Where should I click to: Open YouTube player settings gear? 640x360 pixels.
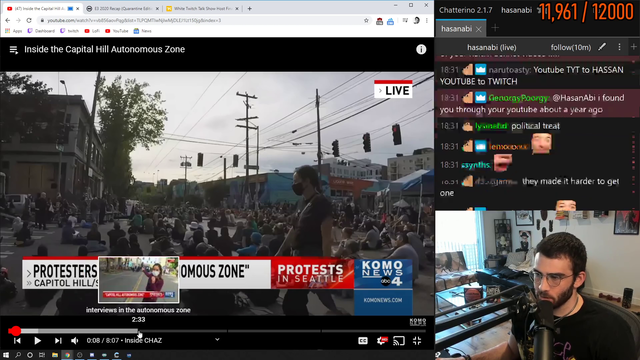tap(382, 340)
